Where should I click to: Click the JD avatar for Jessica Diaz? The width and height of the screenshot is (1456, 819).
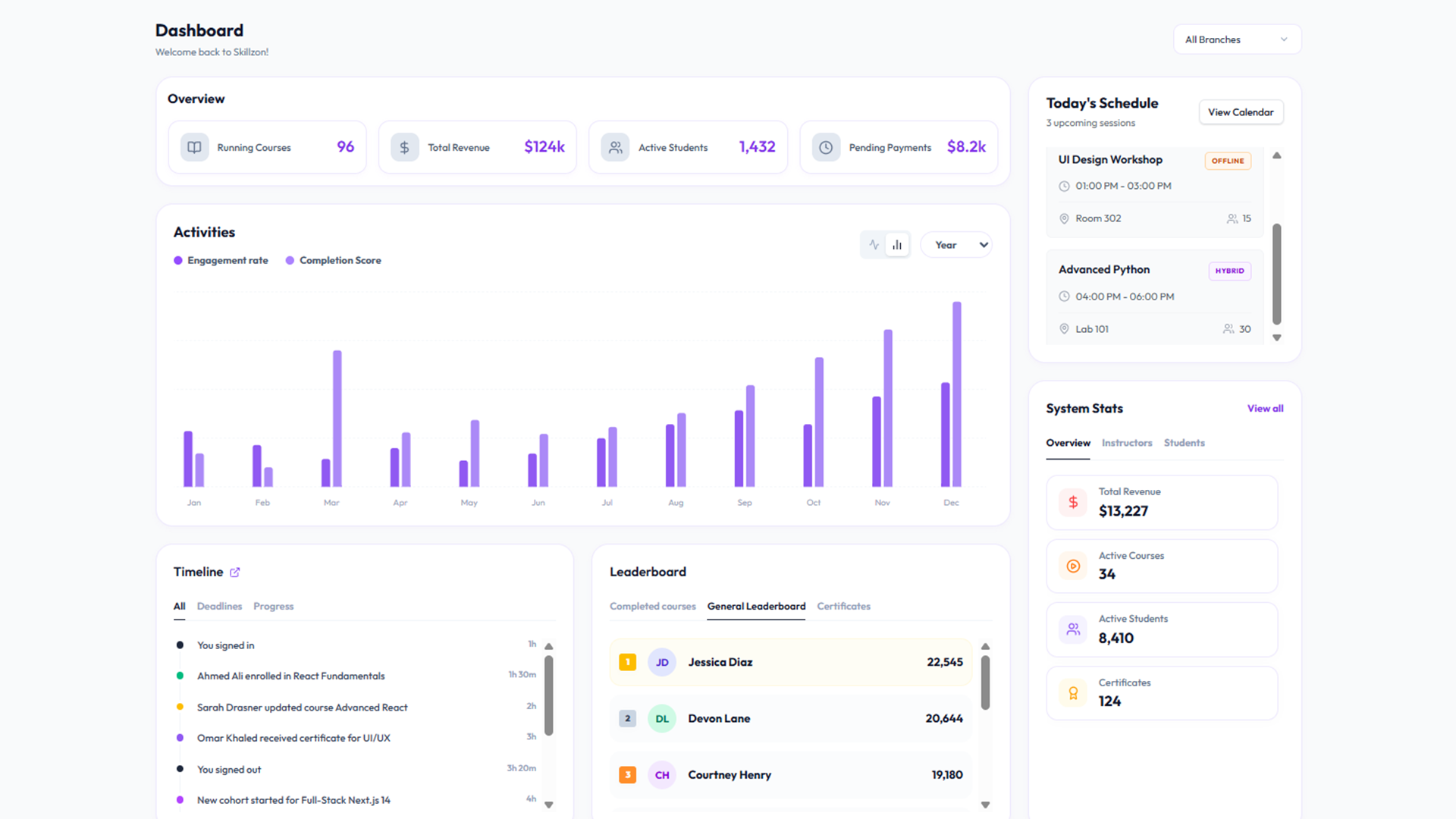tap(662, 662)
